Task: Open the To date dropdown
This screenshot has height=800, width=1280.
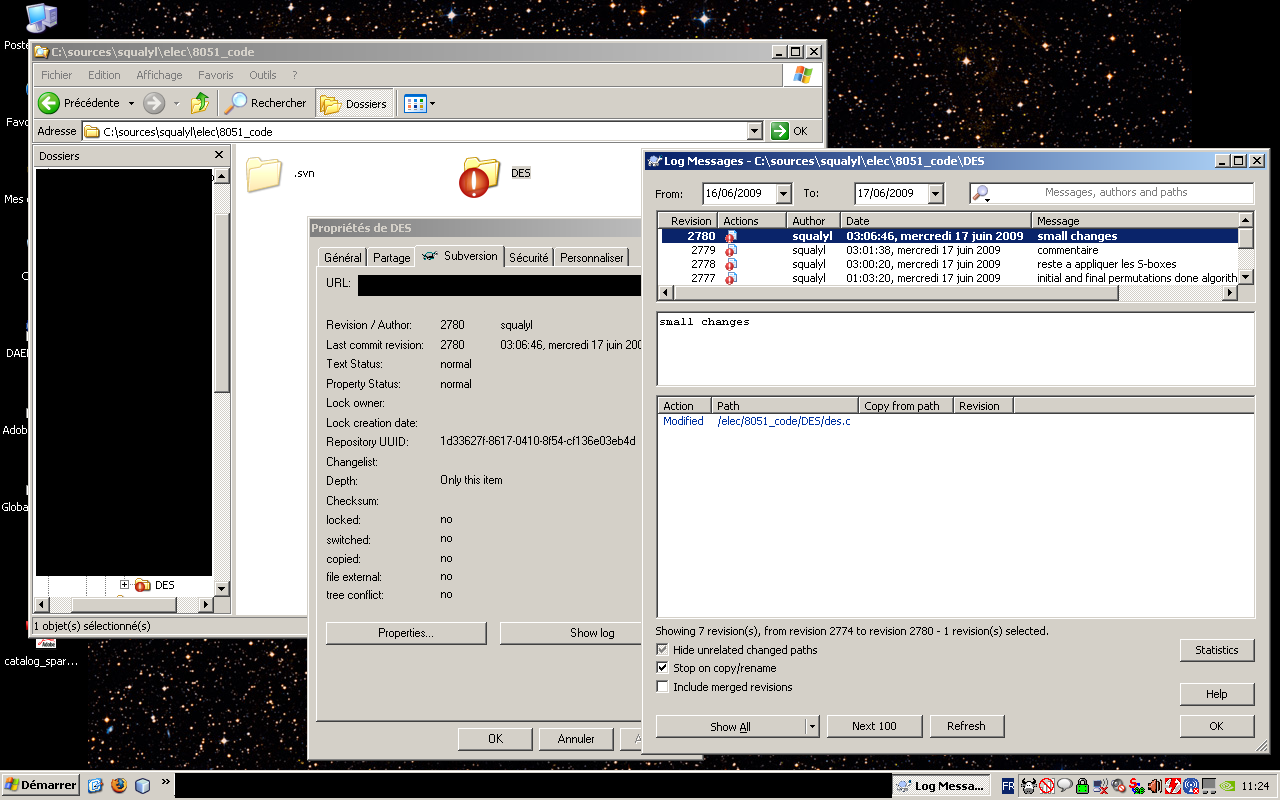Action: [935, 194]
